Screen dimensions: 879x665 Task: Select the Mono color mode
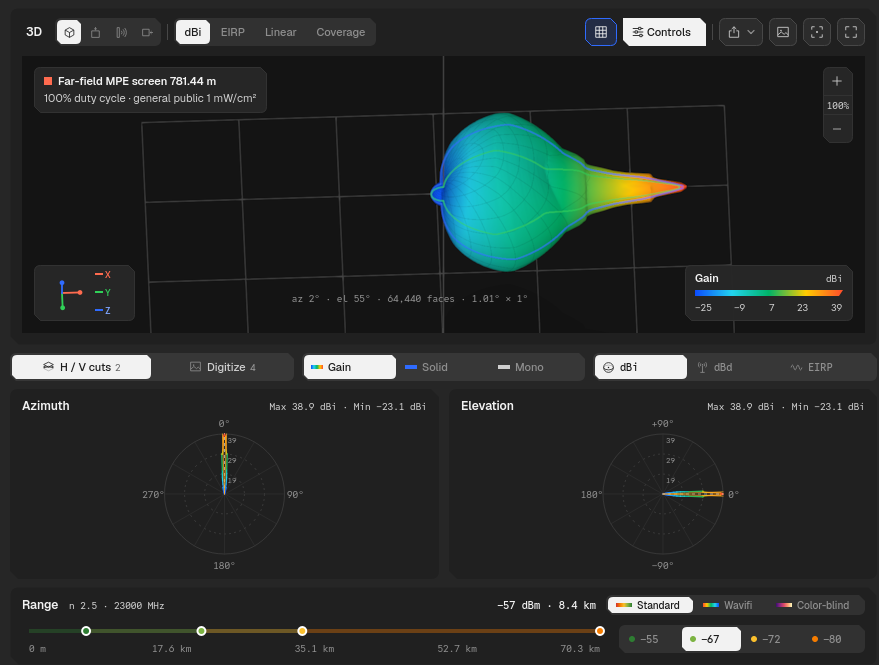(520, 367)
